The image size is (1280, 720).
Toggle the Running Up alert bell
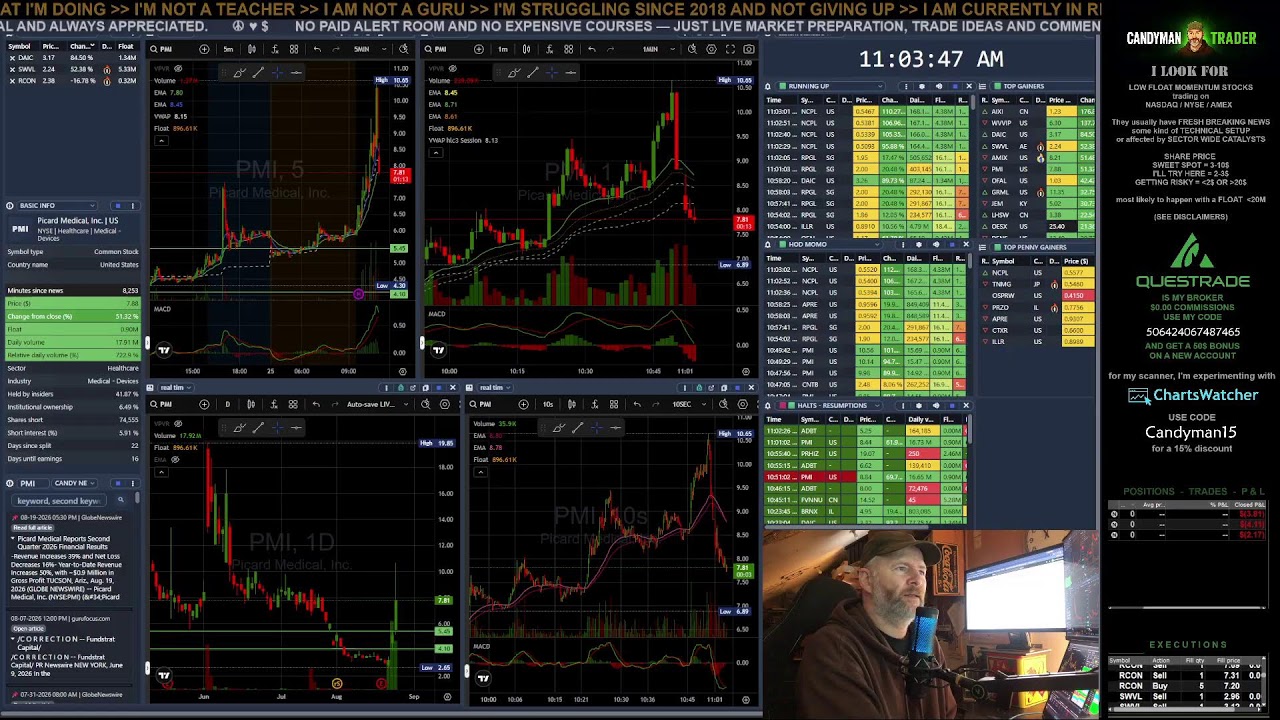pyautogui.click(x=767, y=86)
